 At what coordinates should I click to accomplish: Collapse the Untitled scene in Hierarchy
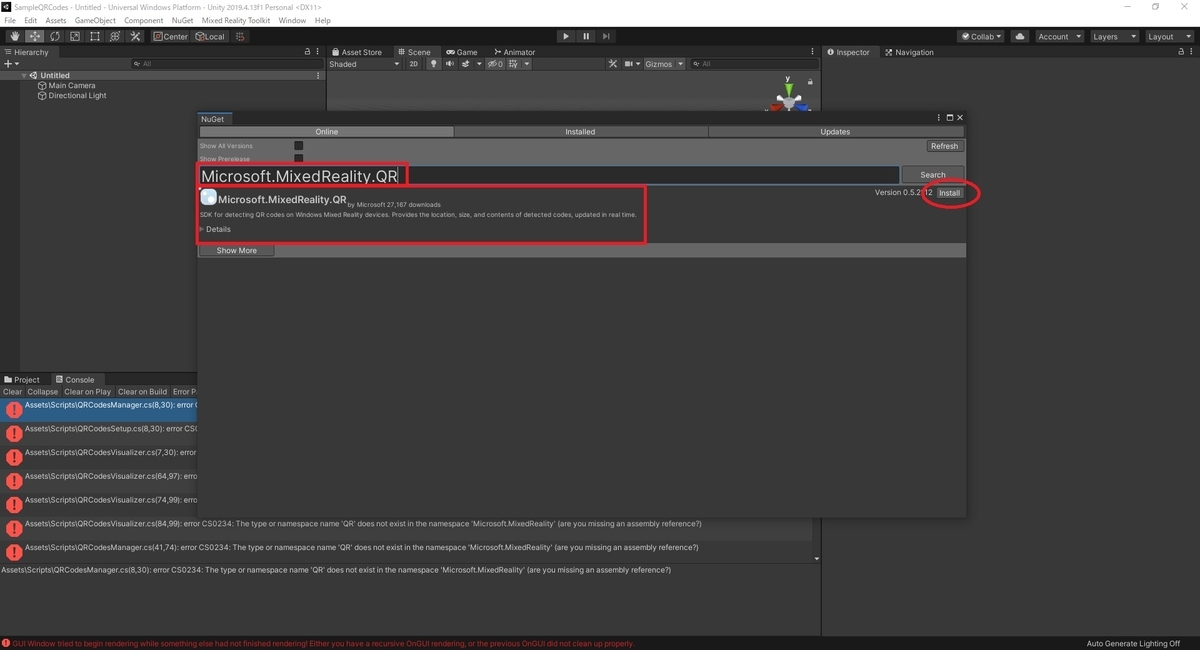coord(24,75)
